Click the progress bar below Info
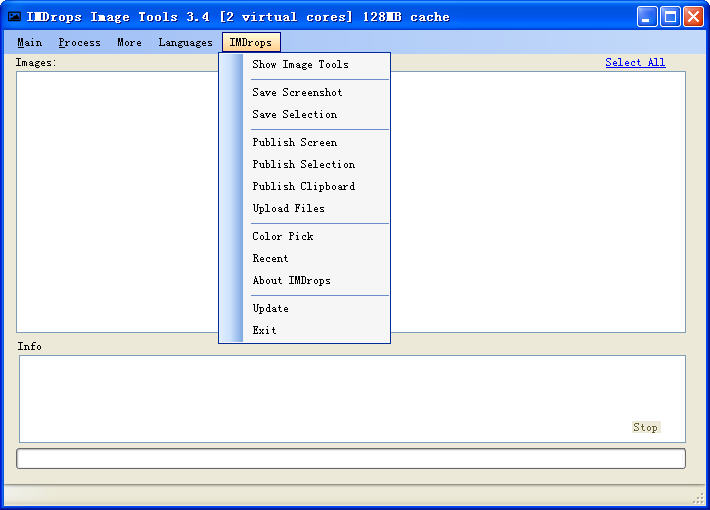 [351, 459]
